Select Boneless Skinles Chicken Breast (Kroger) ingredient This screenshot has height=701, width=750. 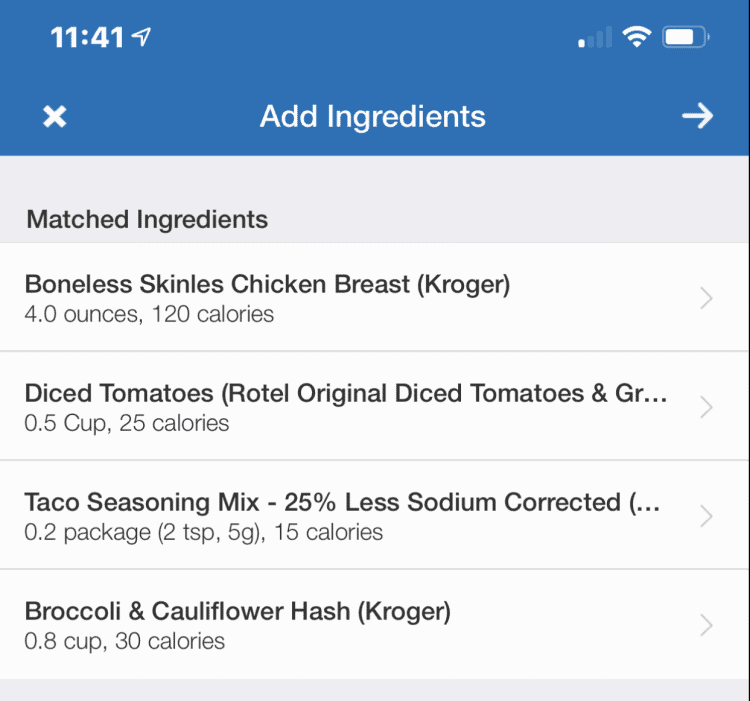pos(267,285)
